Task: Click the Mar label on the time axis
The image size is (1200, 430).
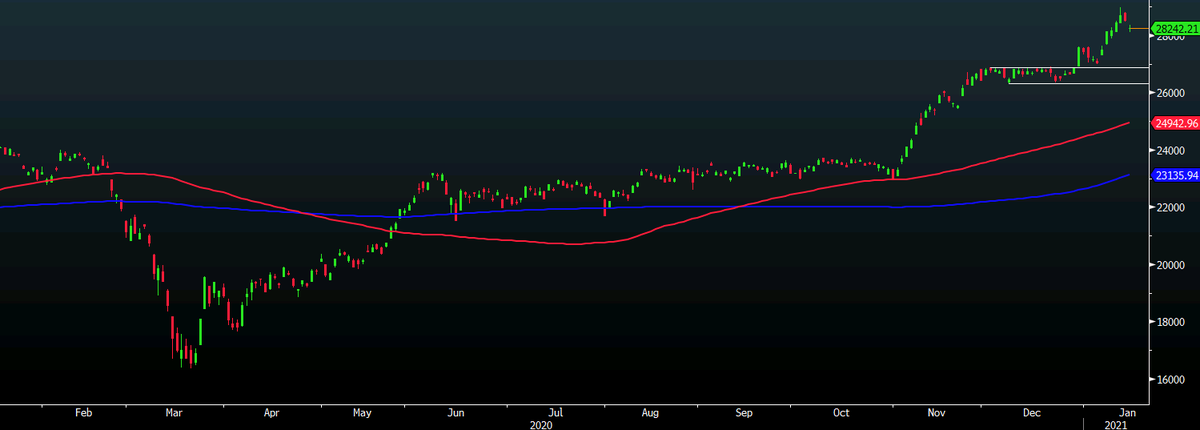Action: (x=174, y=411)
